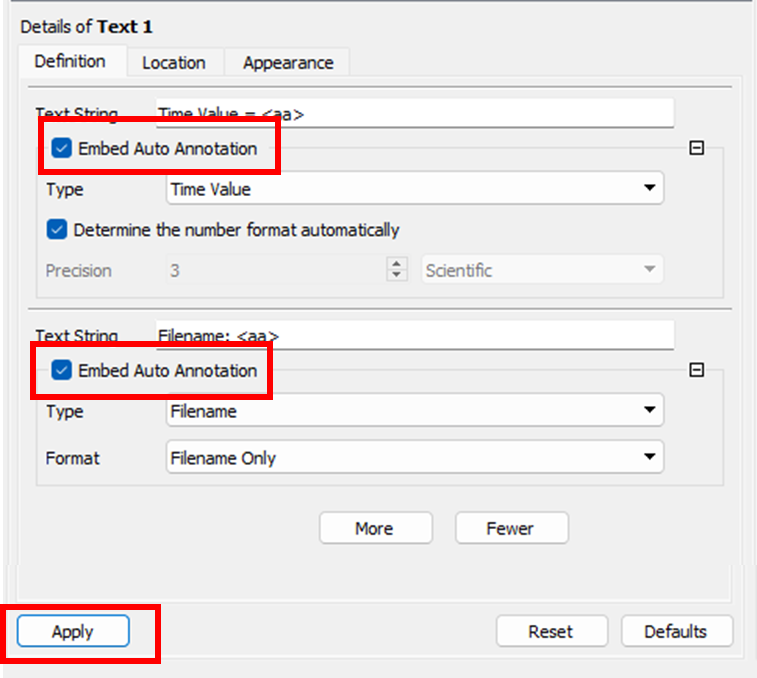Click the Fewer button

[512, 528]
